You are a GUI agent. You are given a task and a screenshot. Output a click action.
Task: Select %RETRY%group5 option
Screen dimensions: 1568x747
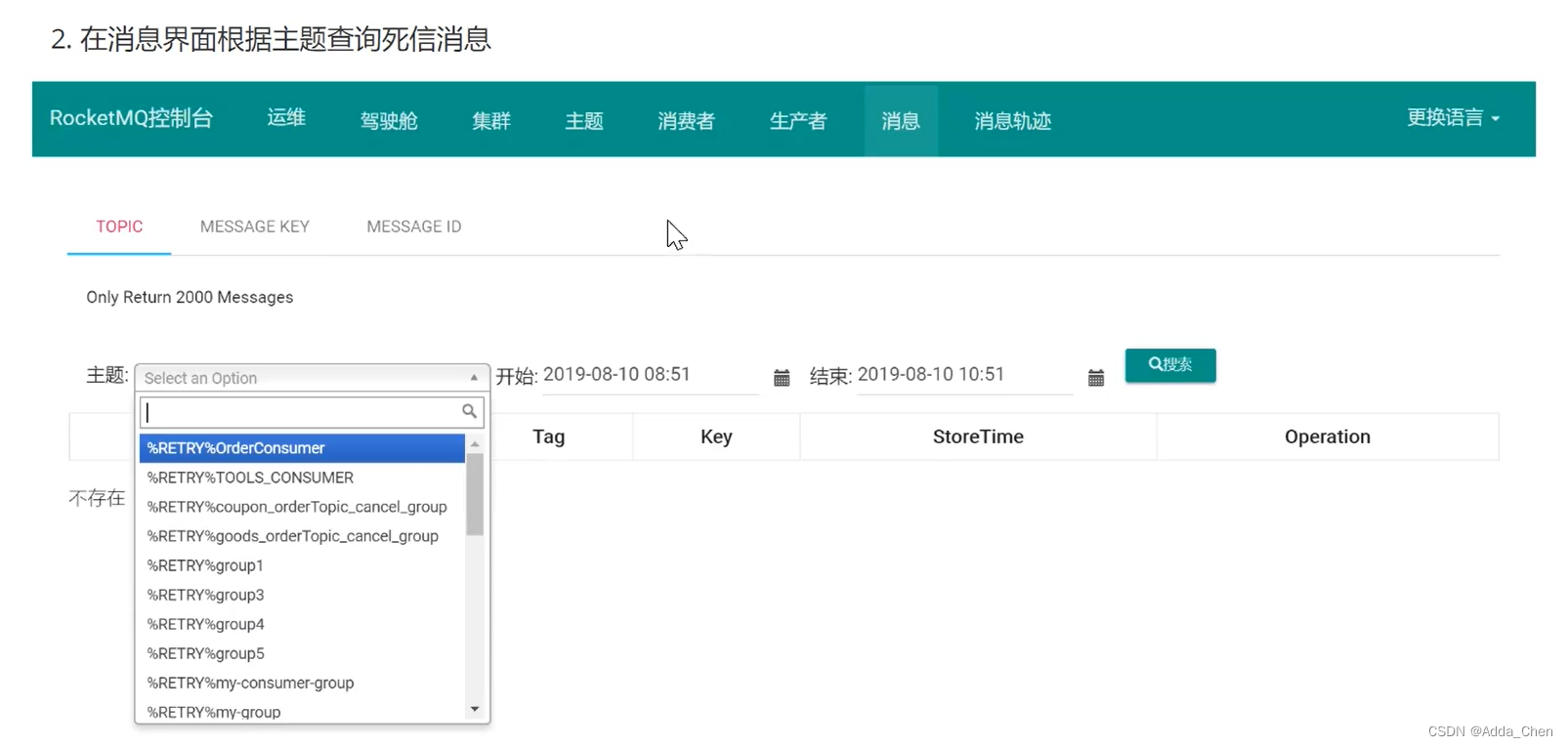(302, 653)
